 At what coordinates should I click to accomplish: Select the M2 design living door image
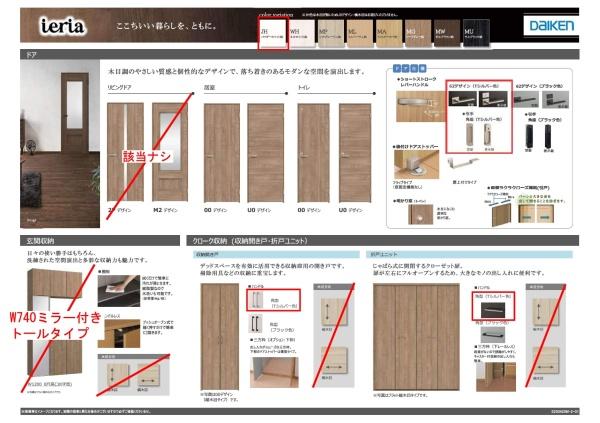[x=170, y=152]
